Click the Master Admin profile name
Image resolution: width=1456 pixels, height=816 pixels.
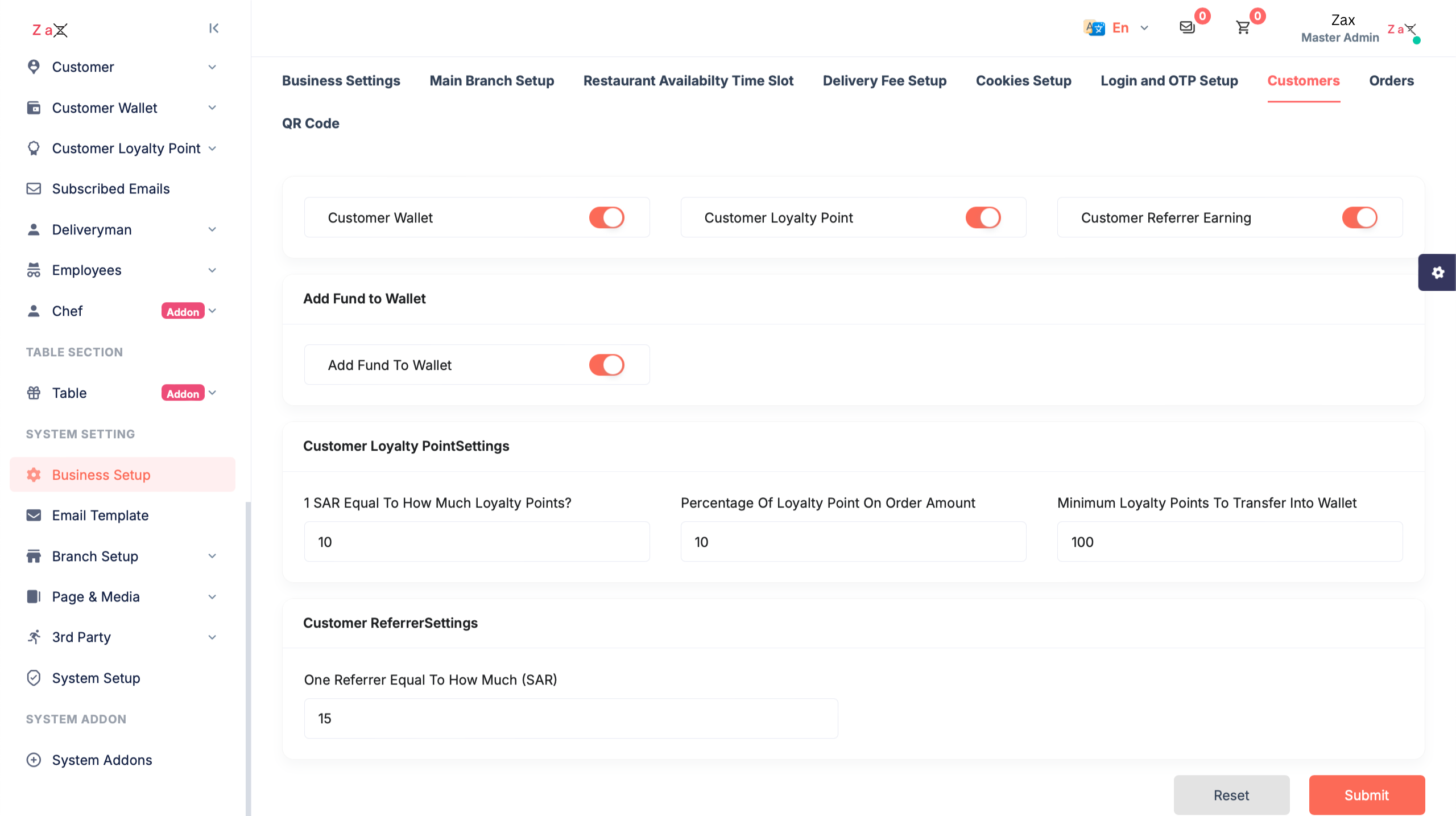[1340, 38]
